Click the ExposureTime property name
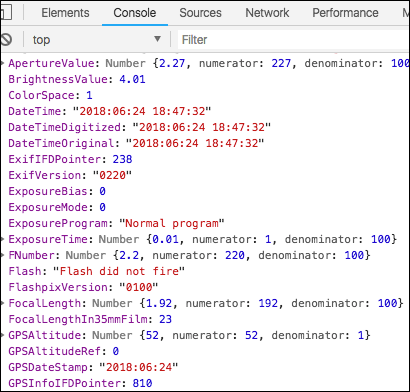 pos(48,239)
